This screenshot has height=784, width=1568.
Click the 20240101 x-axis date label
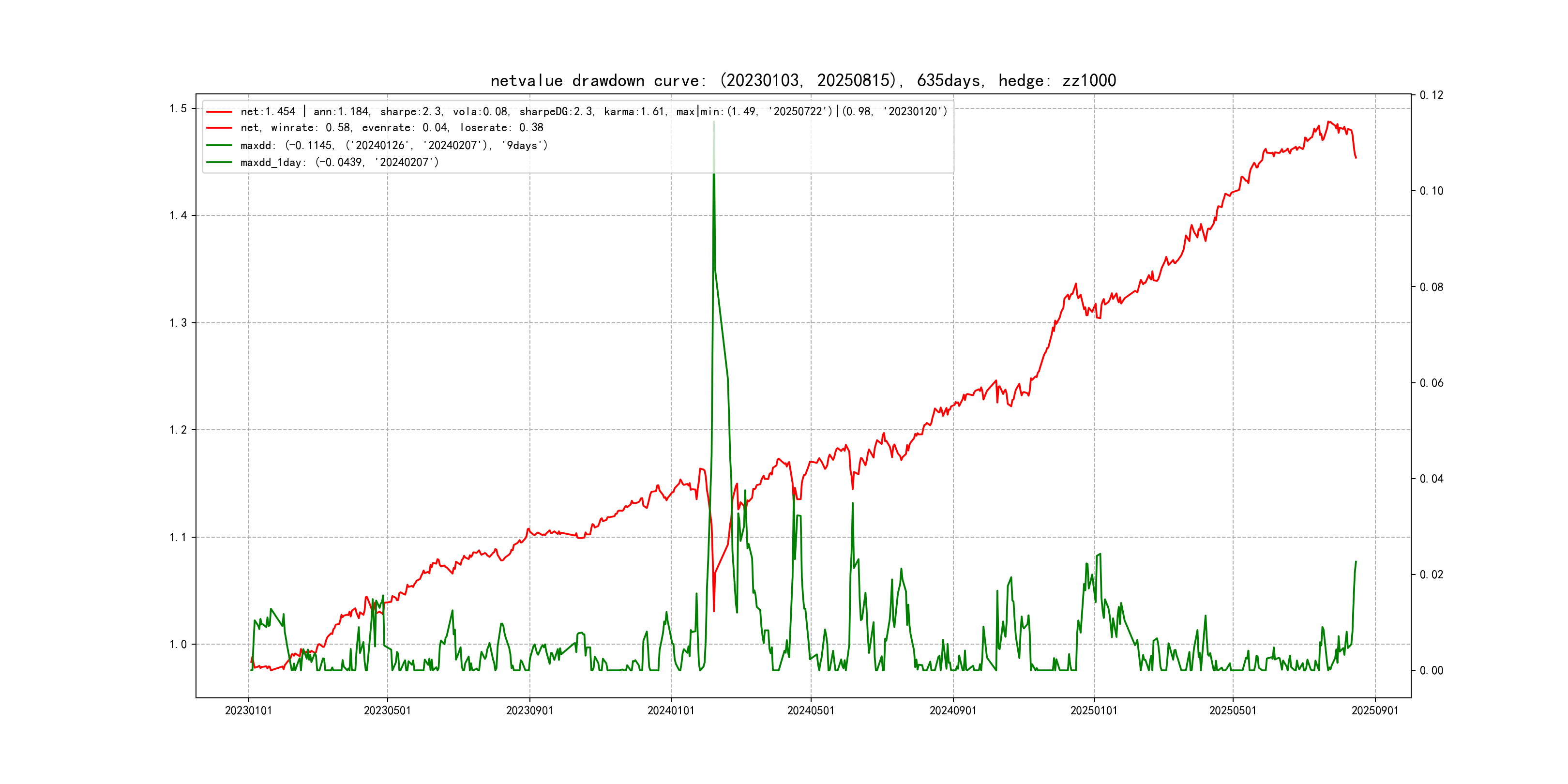[671, 711]
